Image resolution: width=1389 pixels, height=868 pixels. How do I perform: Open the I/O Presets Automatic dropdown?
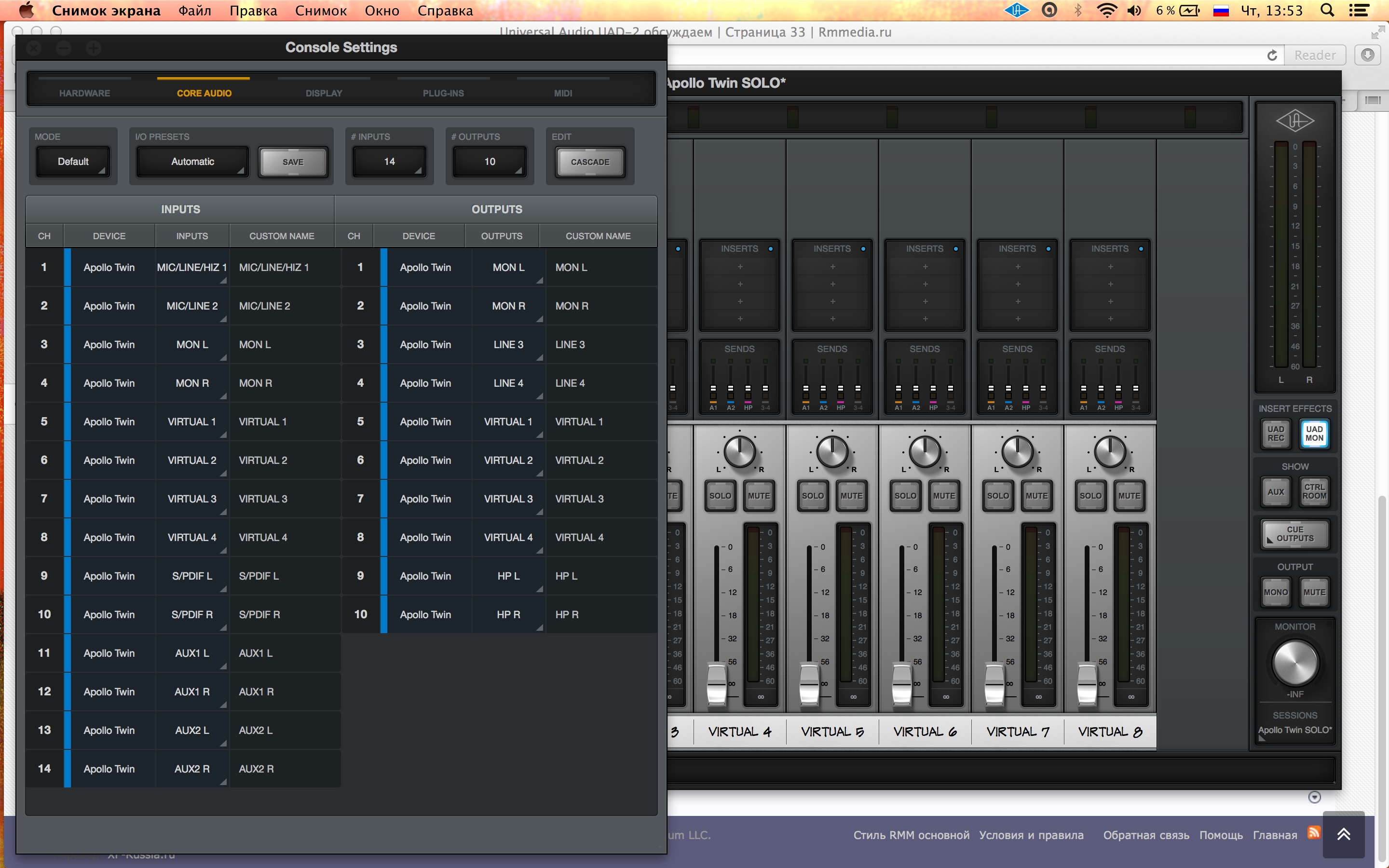(x=192, y=162)
